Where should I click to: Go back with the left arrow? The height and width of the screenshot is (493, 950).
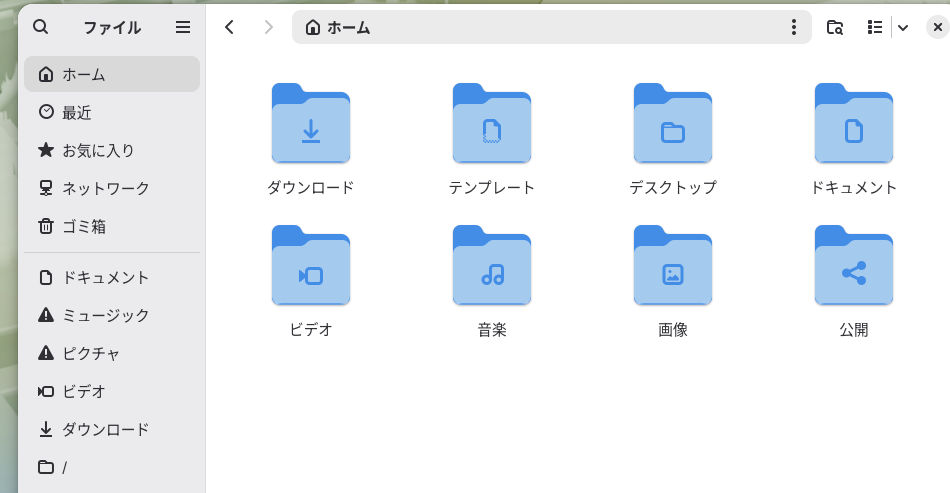[229, 27]
